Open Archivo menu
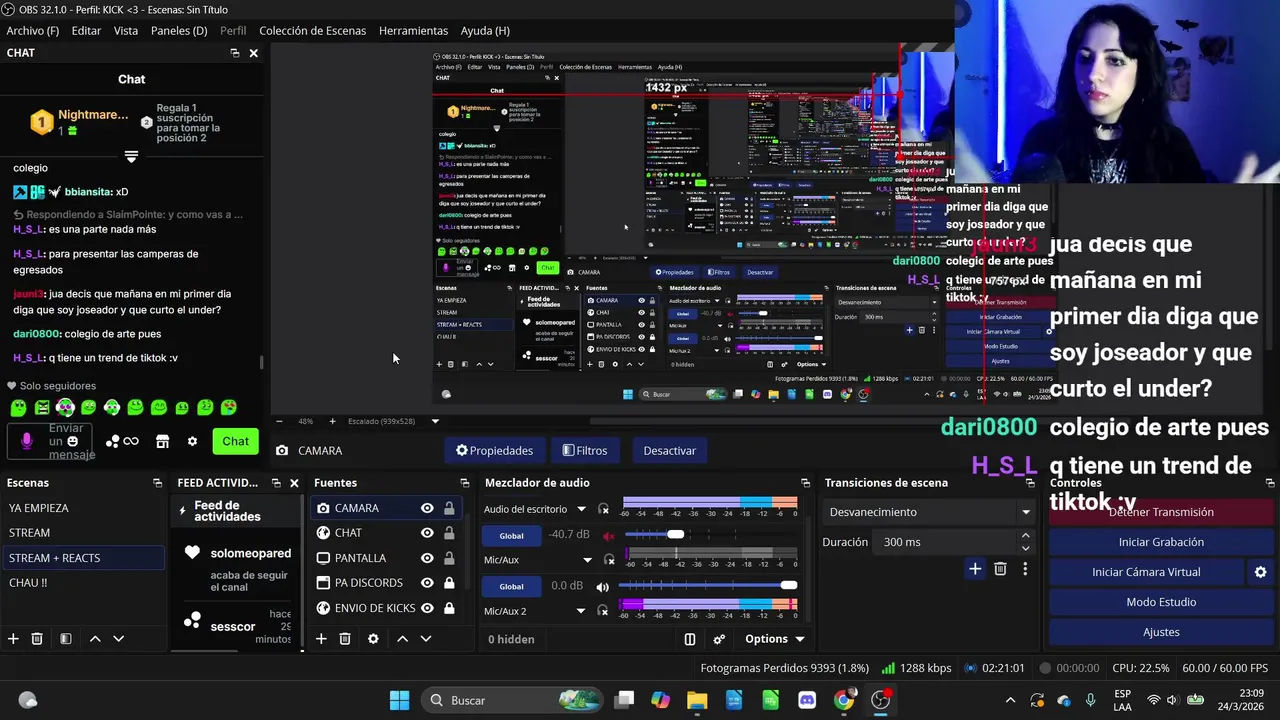The width and height of the screenshot is (1280, 720). (x=32, y=31)
